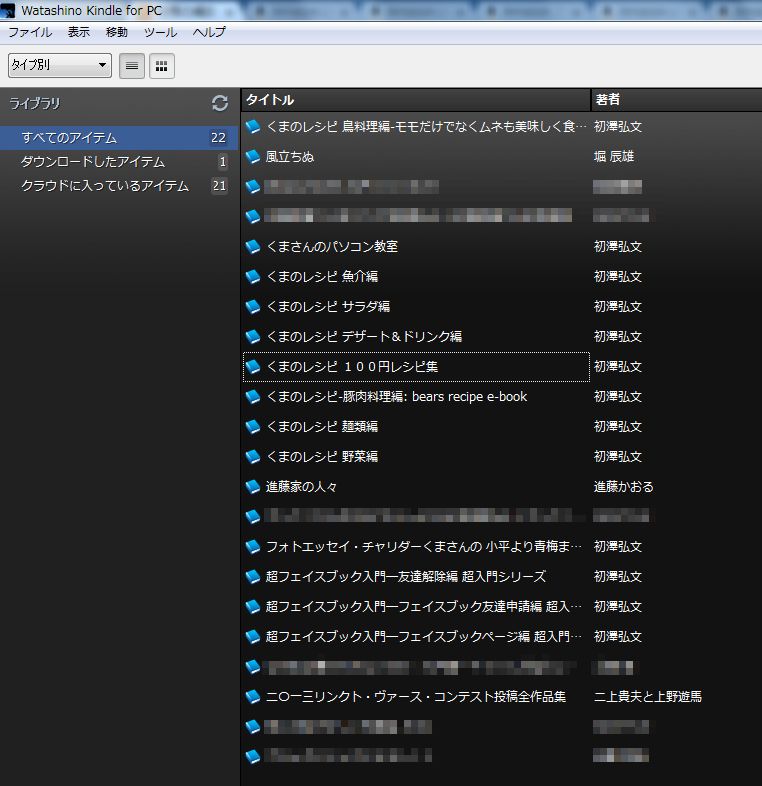The width and height of the screenshot is (762, 786).
Task: Click book icon beside 鳥料理編 row
Action: tap(253, 127)
